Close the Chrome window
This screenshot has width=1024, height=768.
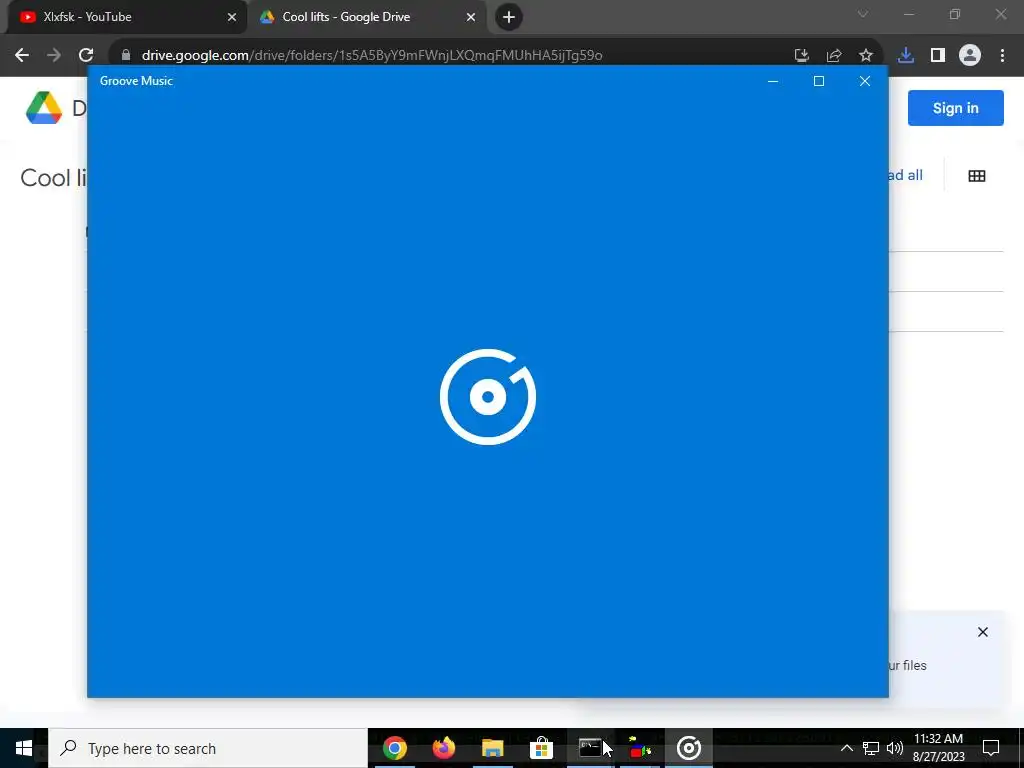[x=1000, y=14]
